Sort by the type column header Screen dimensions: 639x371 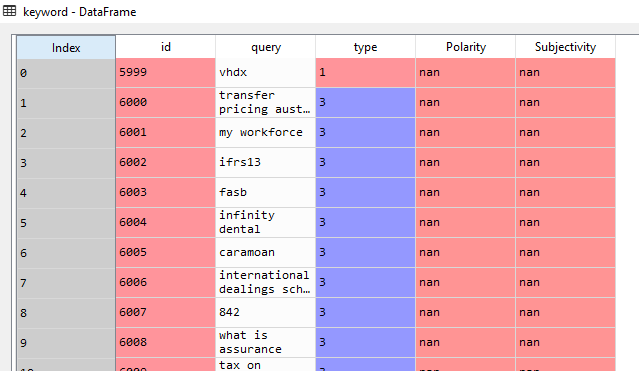point(365,47)
